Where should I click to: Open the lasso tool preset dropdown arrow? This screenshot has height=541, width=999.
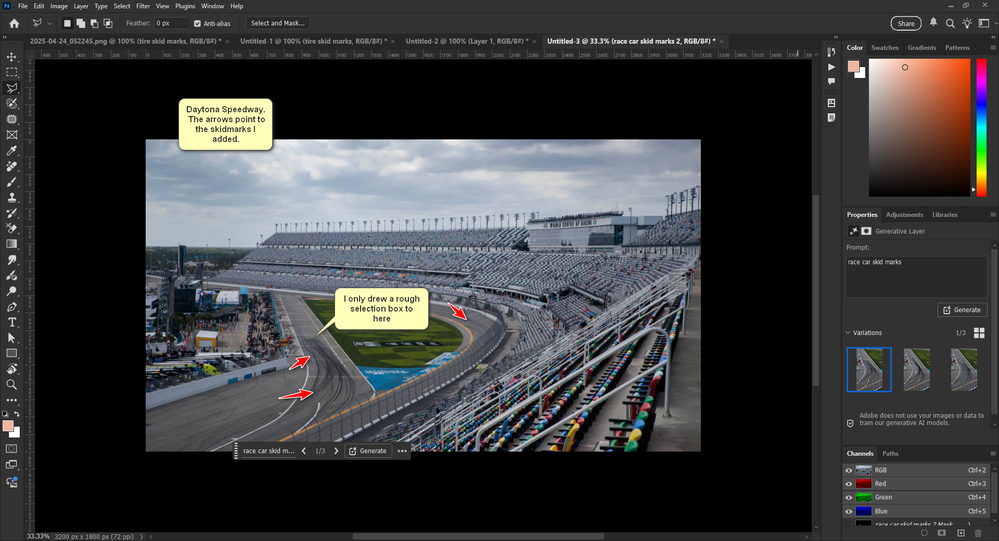[50, 24]
